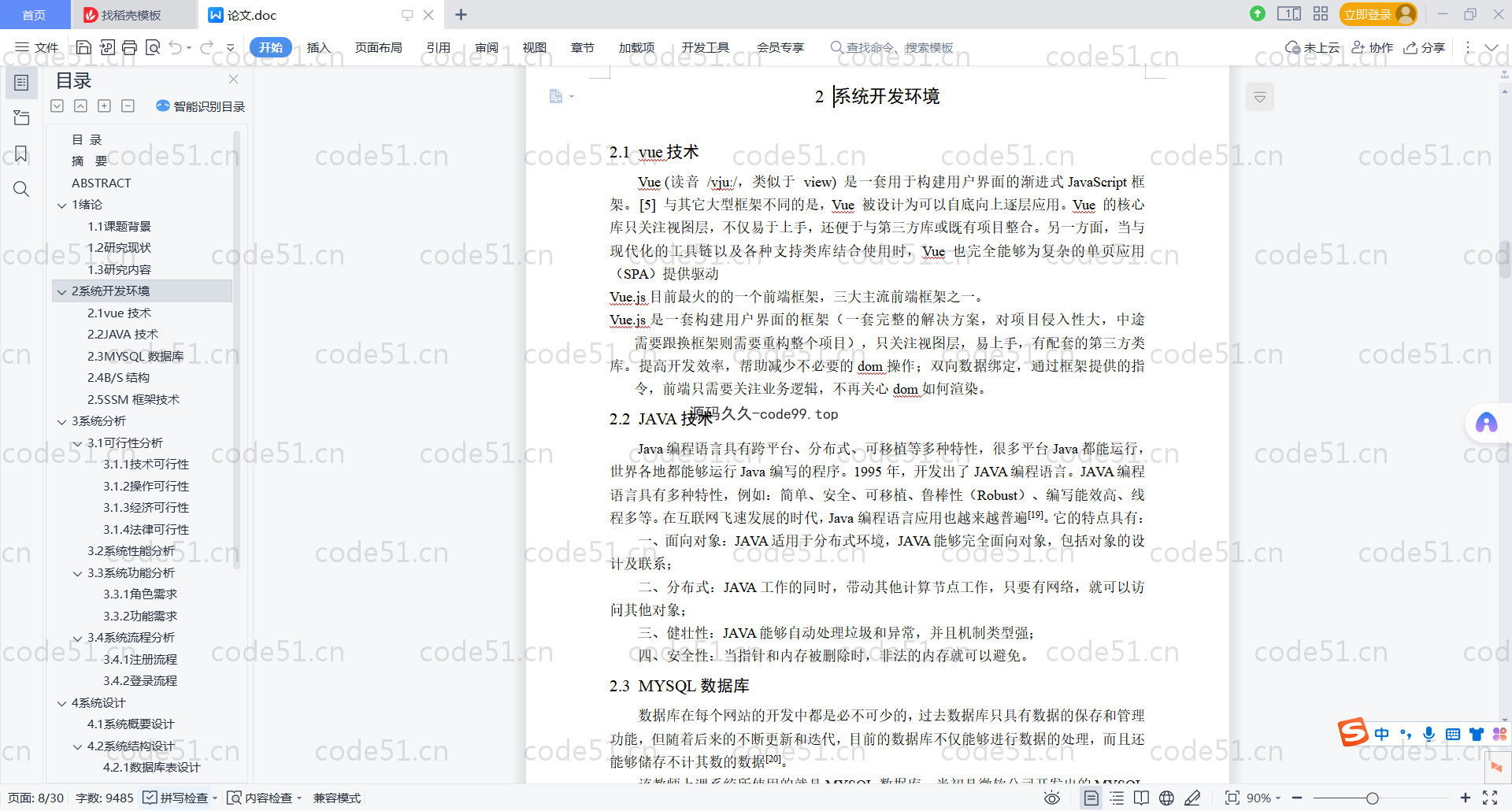
Task: Collapse the 2系统开发环境 tree node
Action: (61, 291)
